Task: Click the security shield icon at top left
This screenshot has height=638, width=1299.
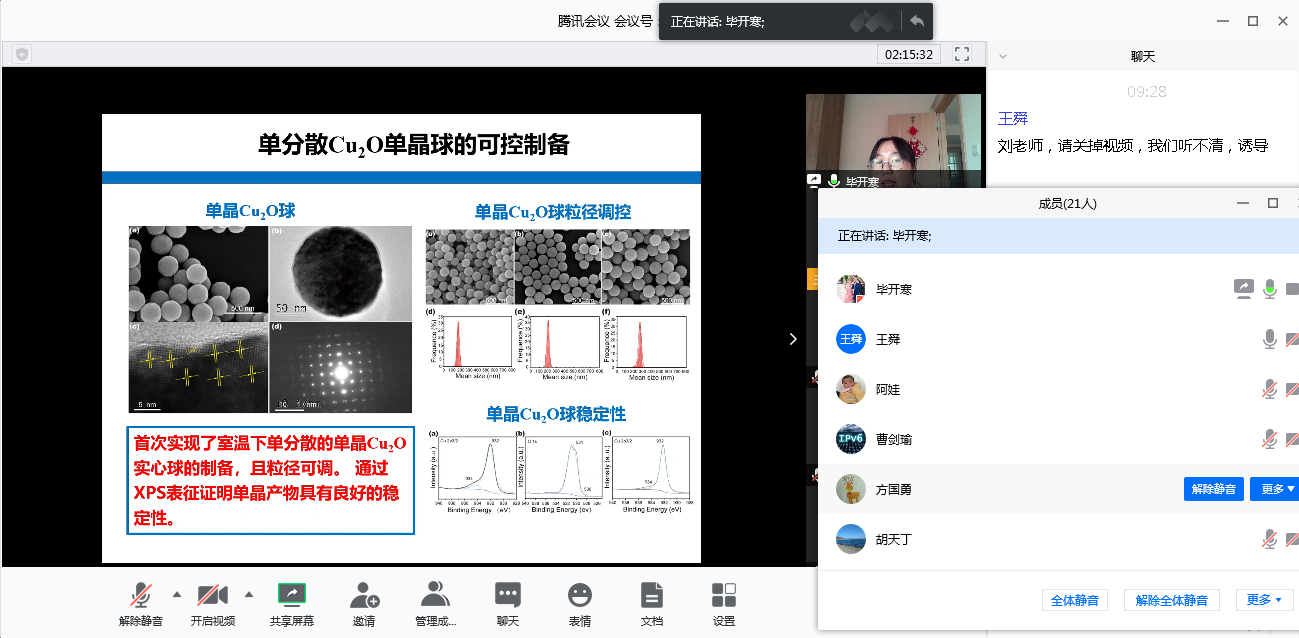Action: (x=22, y=54)
